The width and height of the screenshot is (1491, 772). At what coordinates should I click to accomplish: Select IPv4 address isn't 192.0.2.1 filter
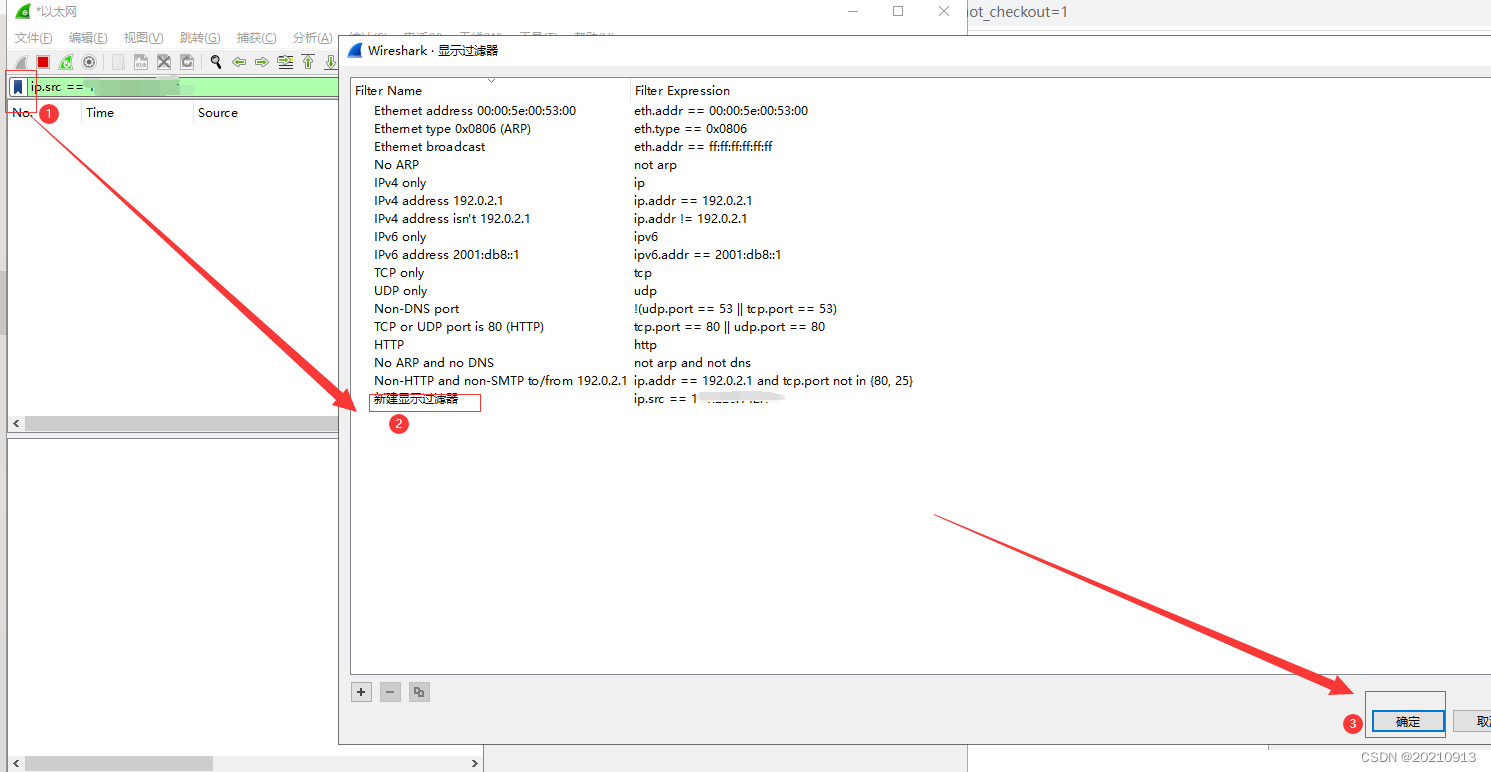(452, 219)
